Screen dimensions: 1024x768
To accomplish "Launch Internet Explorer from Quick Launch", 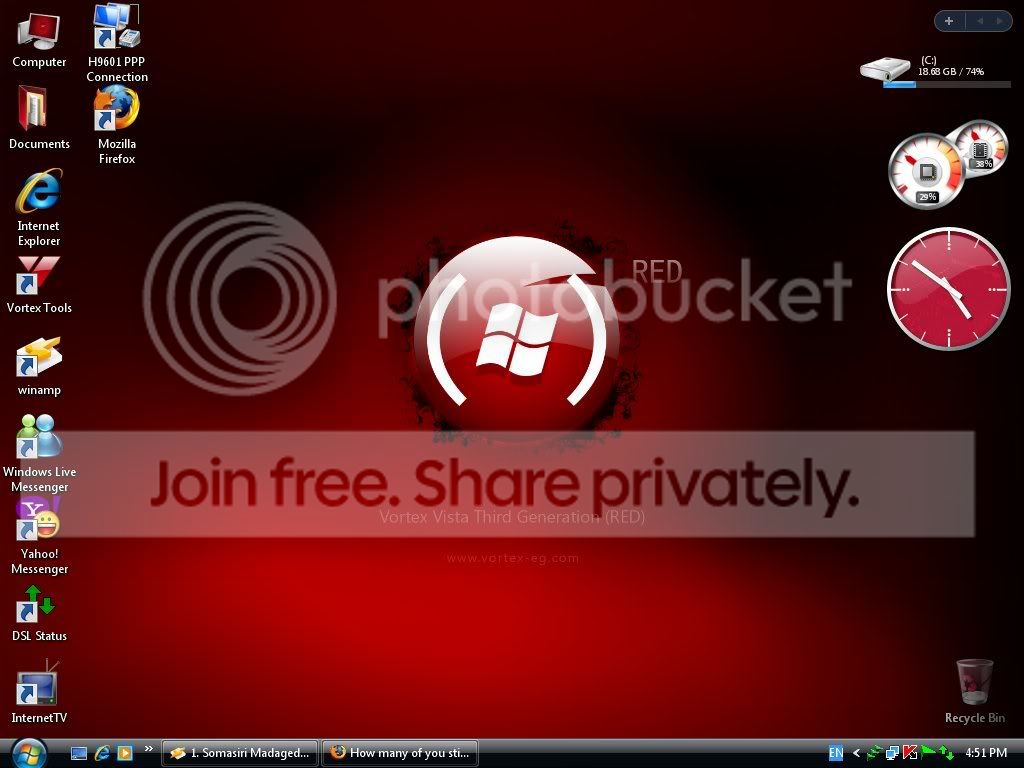I will pyautogui.click(x=102, y=753).
